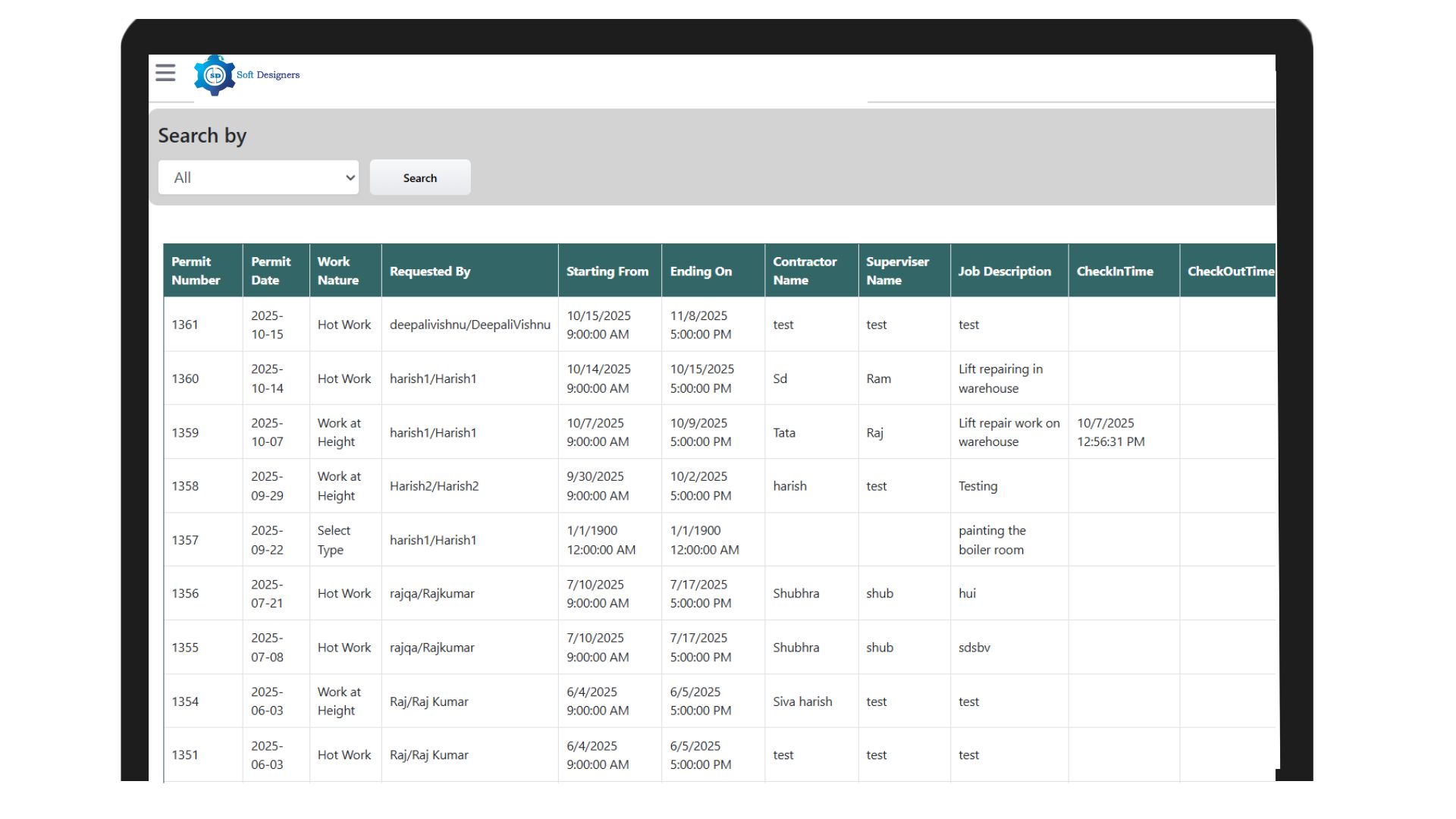Click the Permit Number column header
The image size is (1456, 819).
coord(199,271)
